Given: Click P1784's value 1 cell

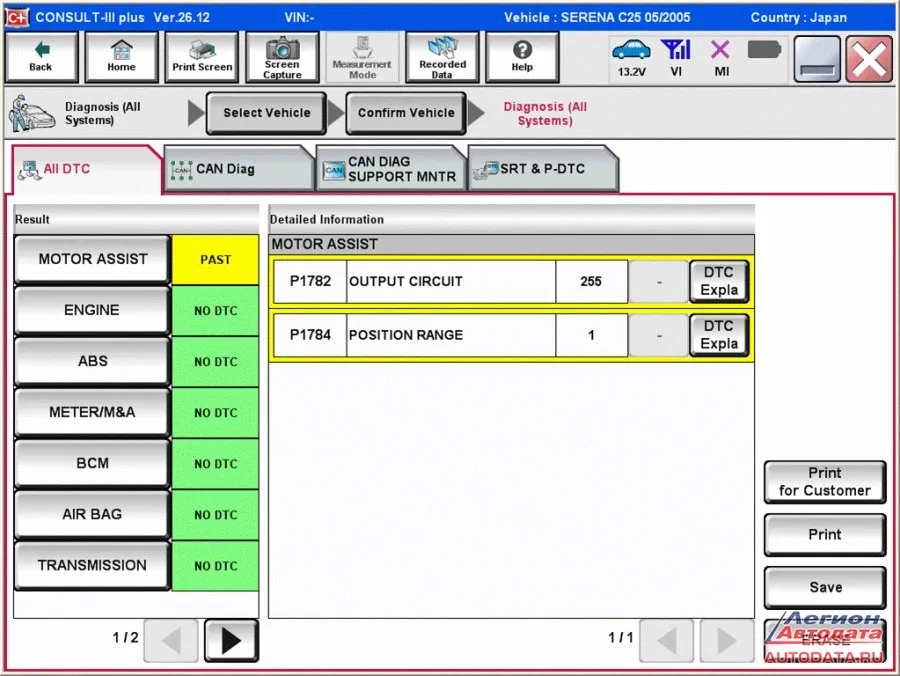Looking at the screenshot, I should [591, 335].
